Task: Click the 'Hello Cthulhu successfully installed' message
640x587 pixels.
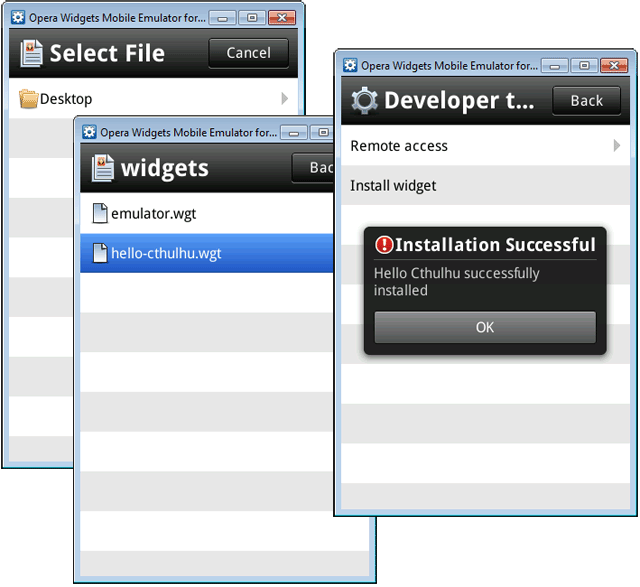Action: [x=456, y=282]
